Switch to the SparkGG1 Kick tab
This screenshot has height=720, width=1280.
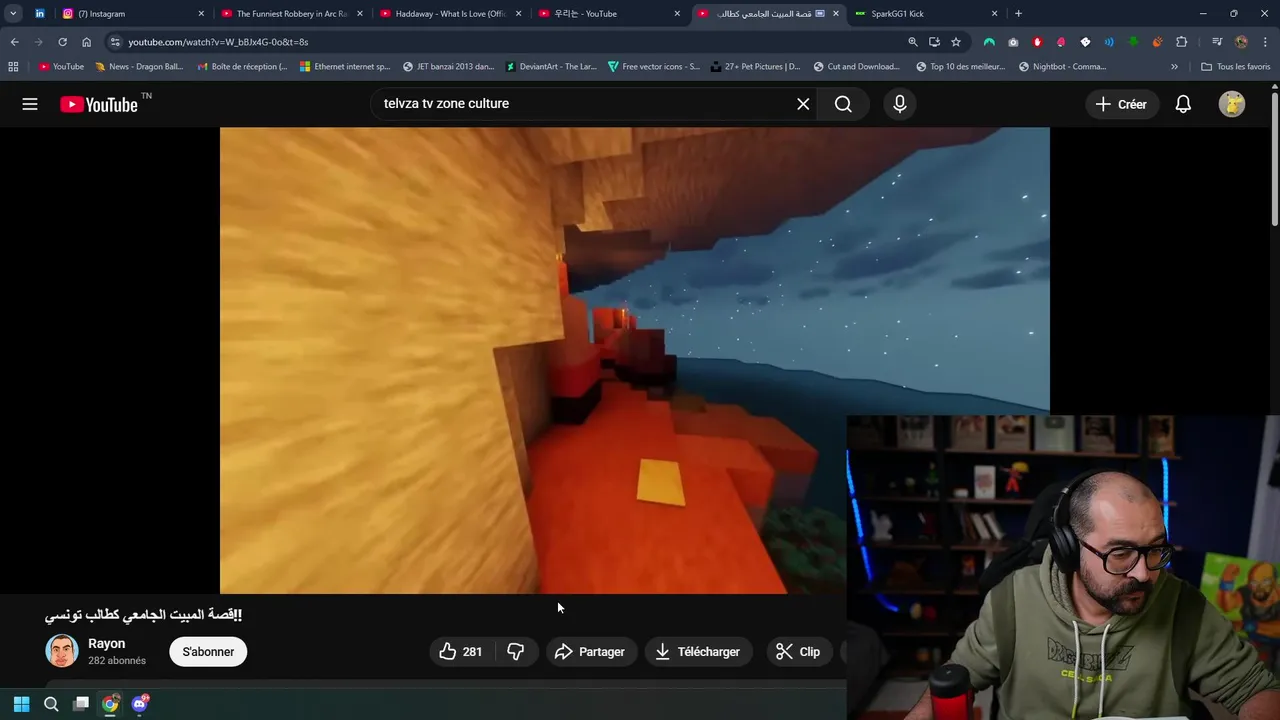pyautogui.click(x=927, y=14)
